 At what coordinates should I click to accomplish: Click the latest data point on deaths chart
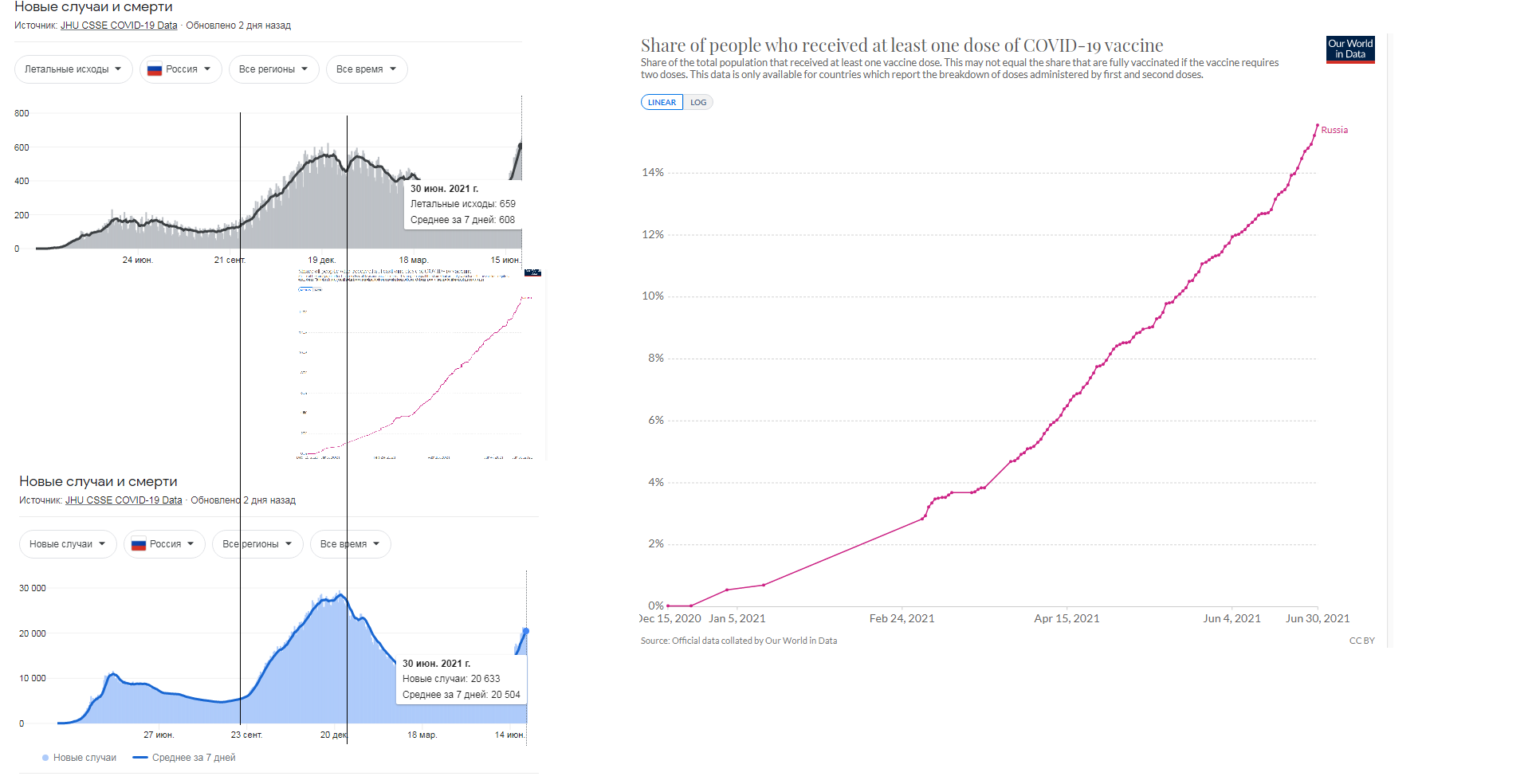click(521, 145)
